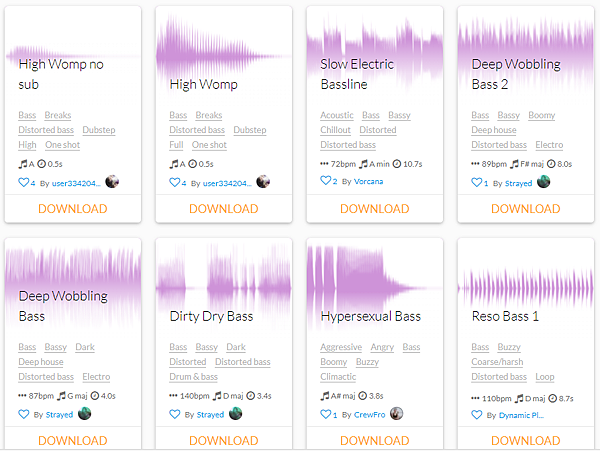Open the Hypersexual Bass title link
600x451 pixels.
click(370, 316)
